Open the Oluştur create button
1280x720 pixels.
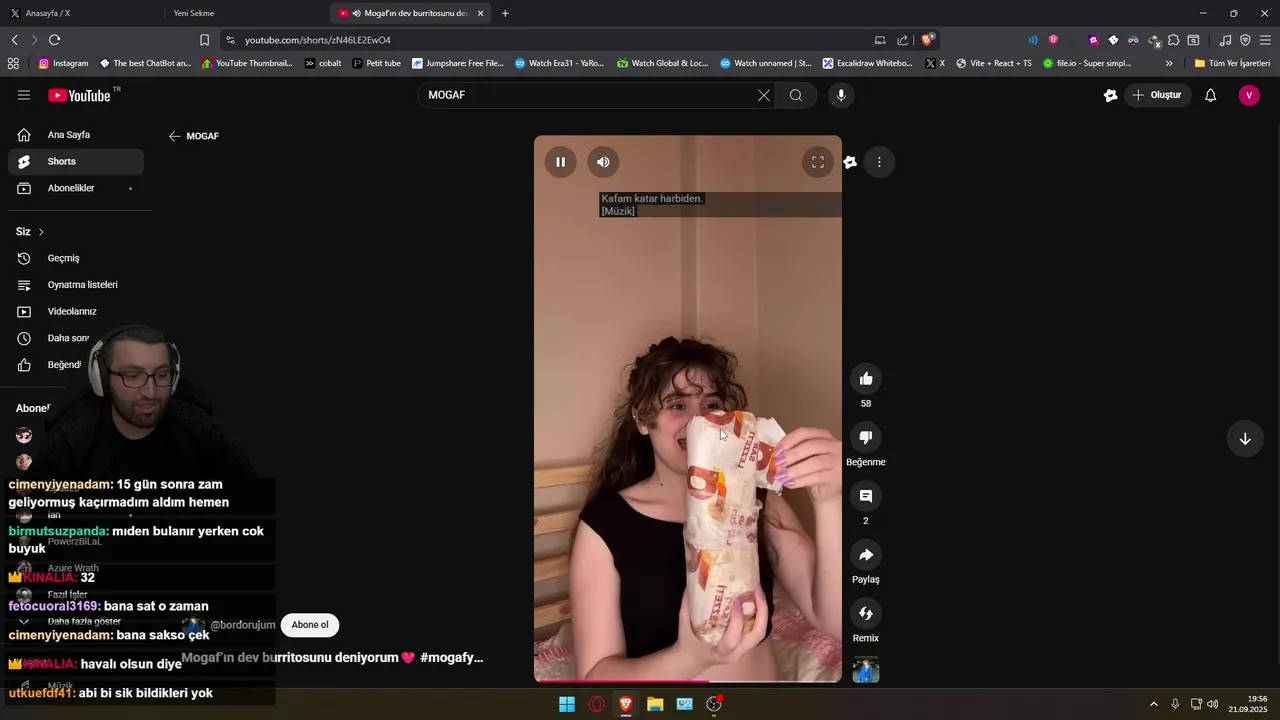[1158, 95]
